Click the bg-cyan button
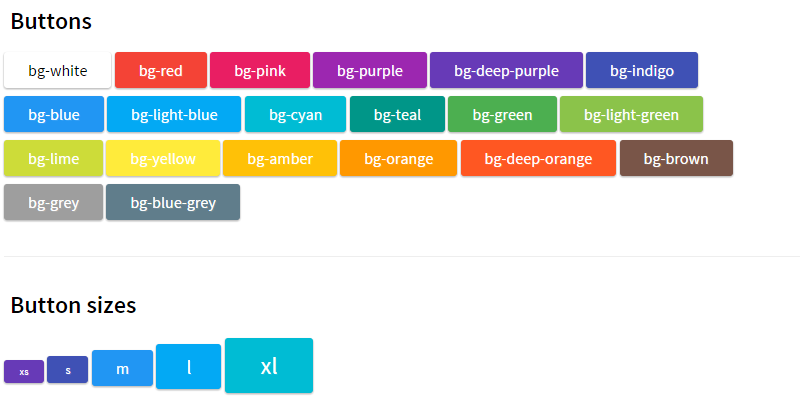The width and height of the screenshot is (800, 400). [295, 115]
